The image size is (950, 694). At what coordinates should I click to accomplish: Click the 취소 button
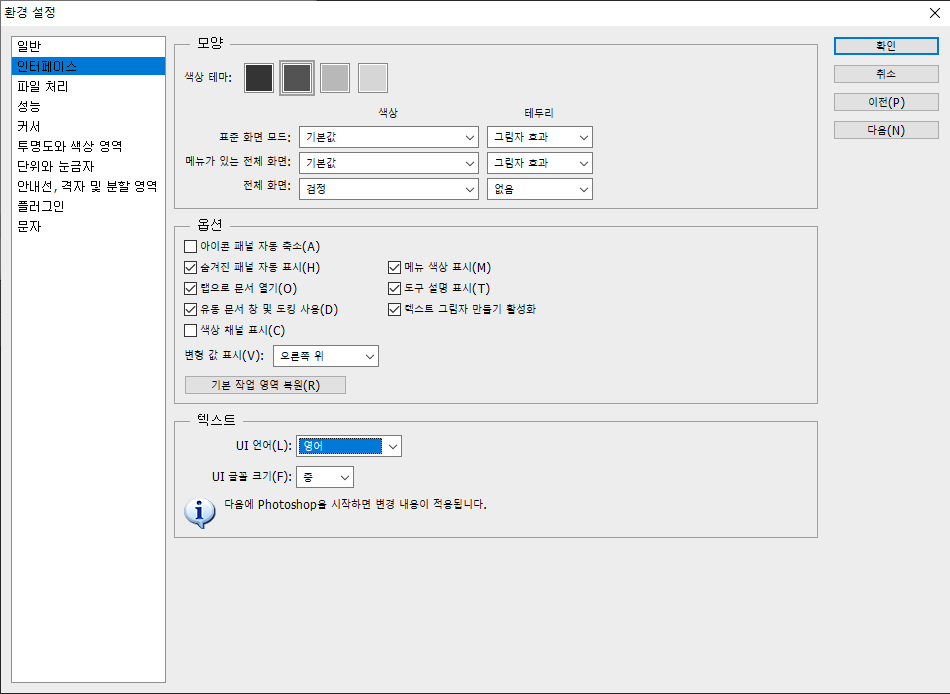tap(886, 74)
